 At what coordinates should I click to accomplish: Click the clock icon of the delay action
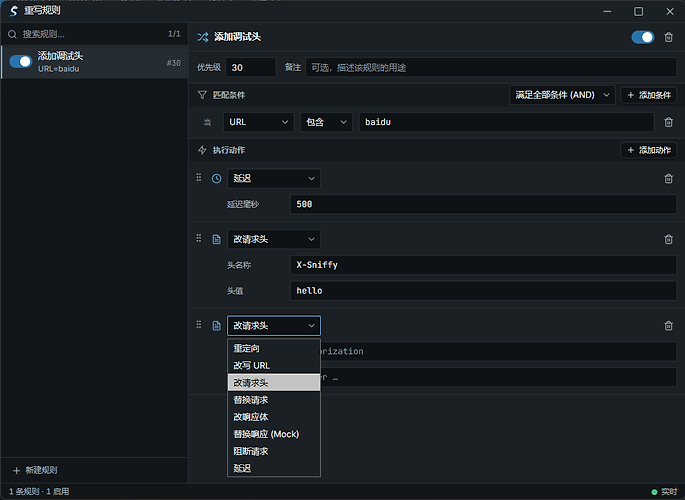click(216, 179)
